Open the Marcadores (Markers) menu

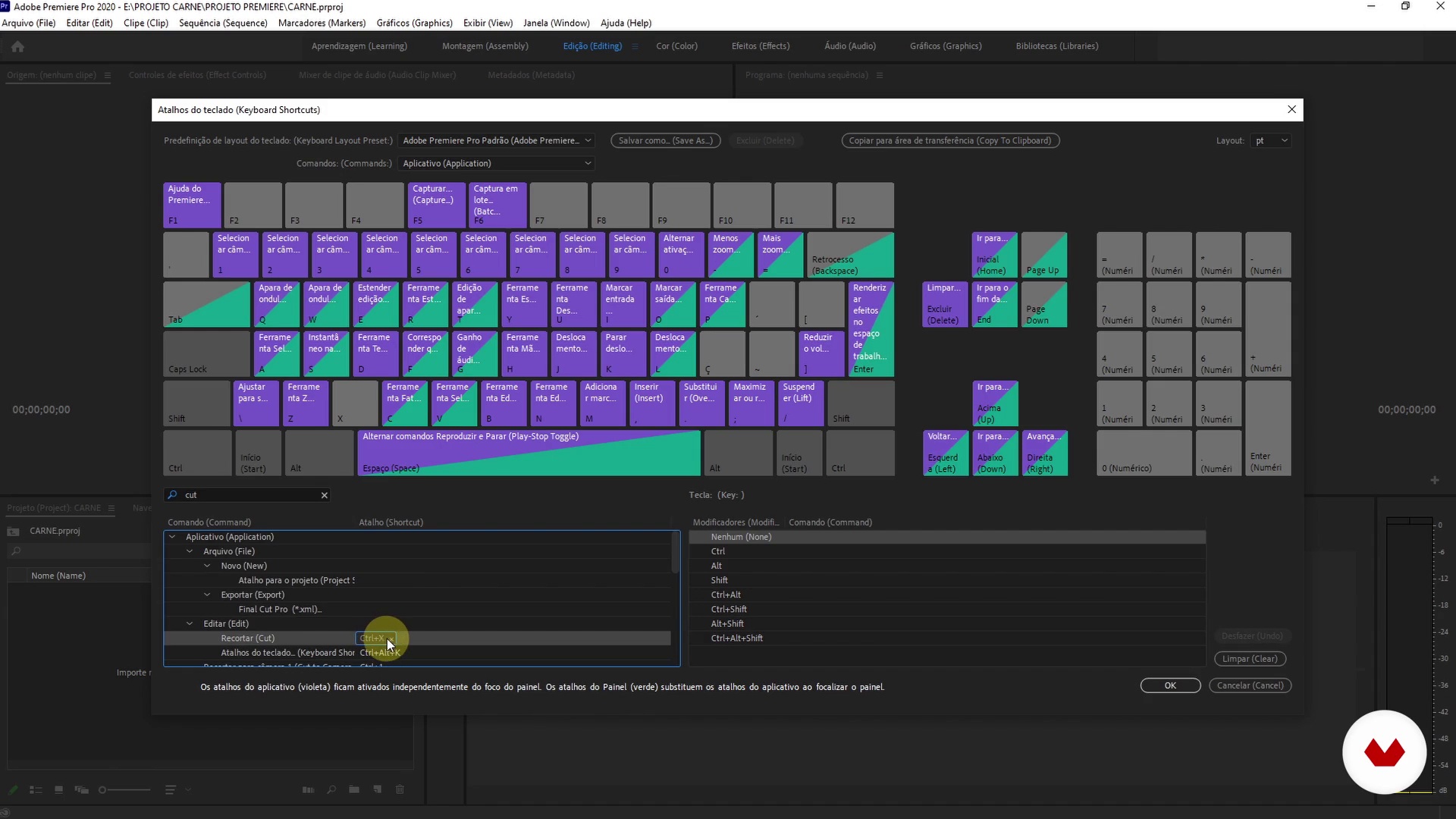coord(322,23)
